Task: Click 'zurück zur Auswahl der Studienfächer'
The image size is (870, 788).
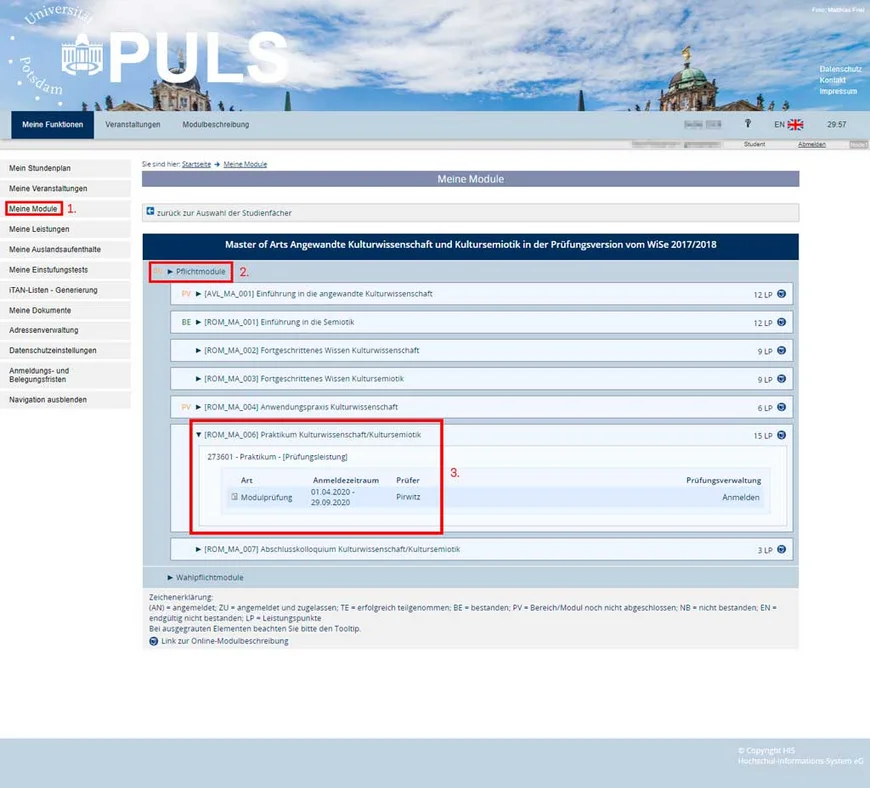Action: (224, 213)
